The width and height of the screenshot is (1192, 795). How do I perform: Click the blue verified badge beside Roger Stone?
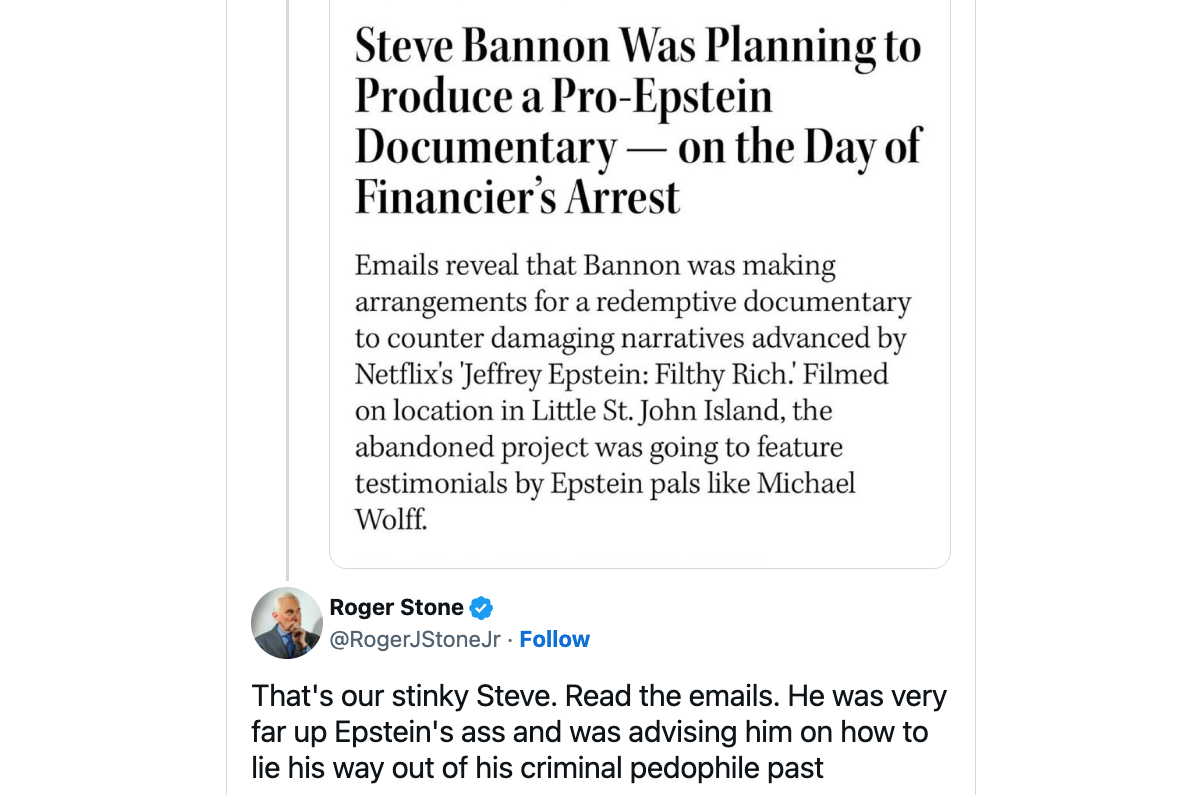[482, 608]
